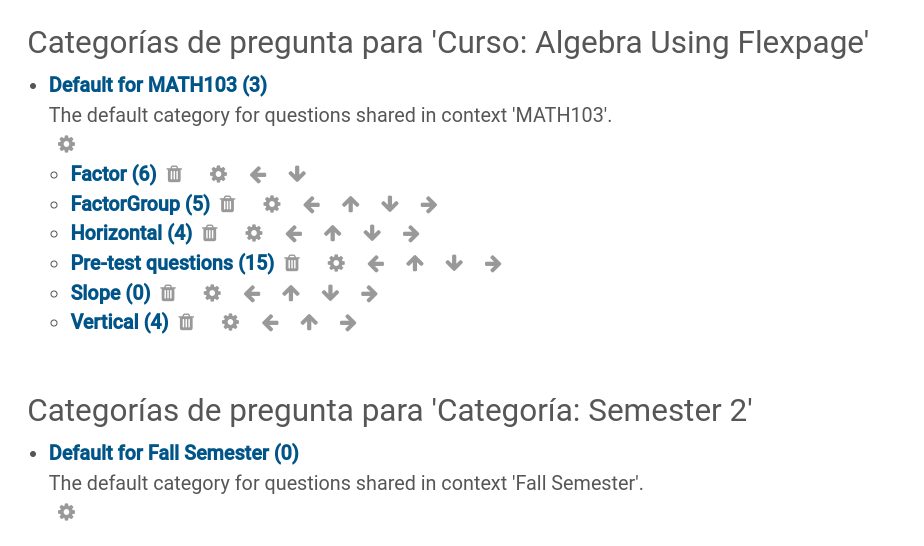This screenshot has width=924, height=546.
Task: Open the Default for MATH103 category link
Action: coord(158,85)
